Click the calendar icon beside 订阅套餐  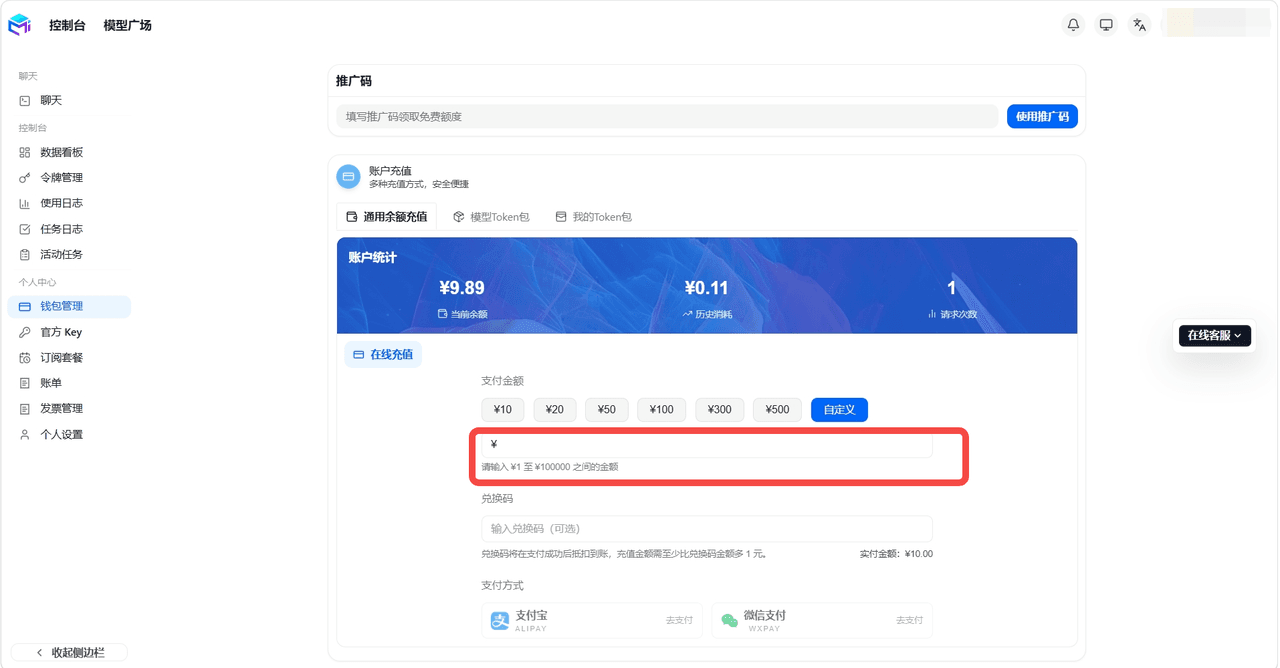(25, 358)
